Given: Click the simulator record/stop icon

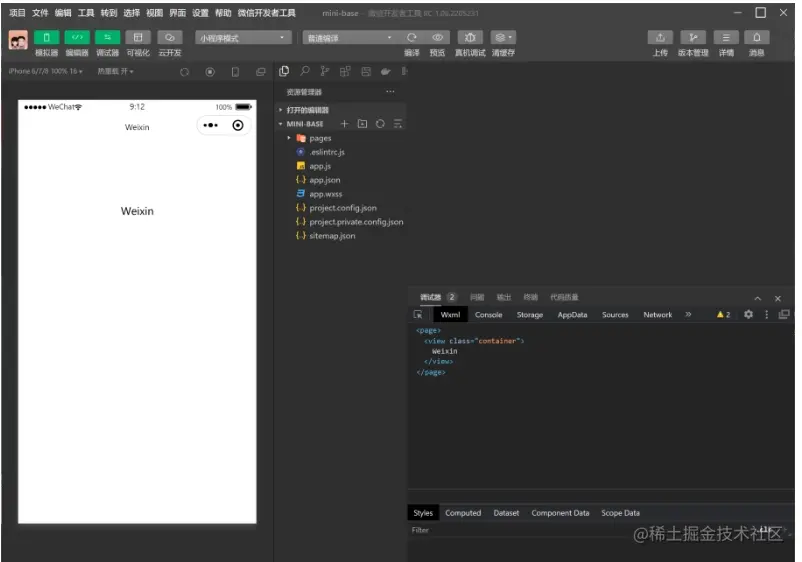Looking at the screenshot, I should [210, 72].
